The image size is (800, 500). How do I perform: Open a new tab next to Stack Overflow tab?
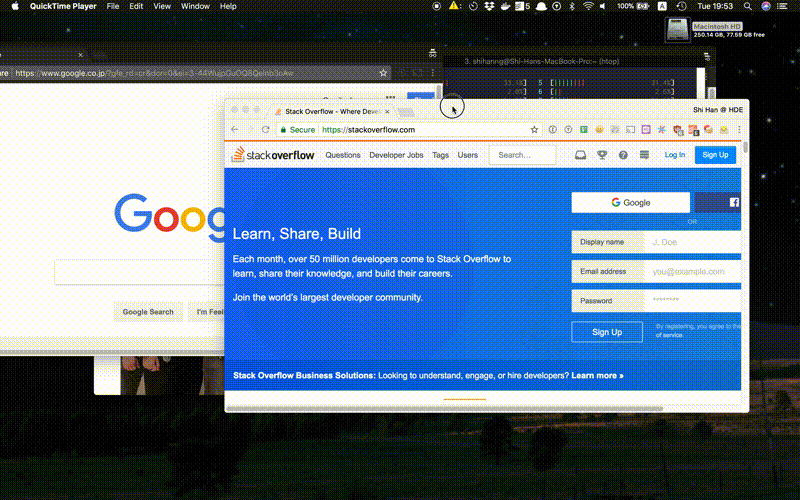click(406, 112)
